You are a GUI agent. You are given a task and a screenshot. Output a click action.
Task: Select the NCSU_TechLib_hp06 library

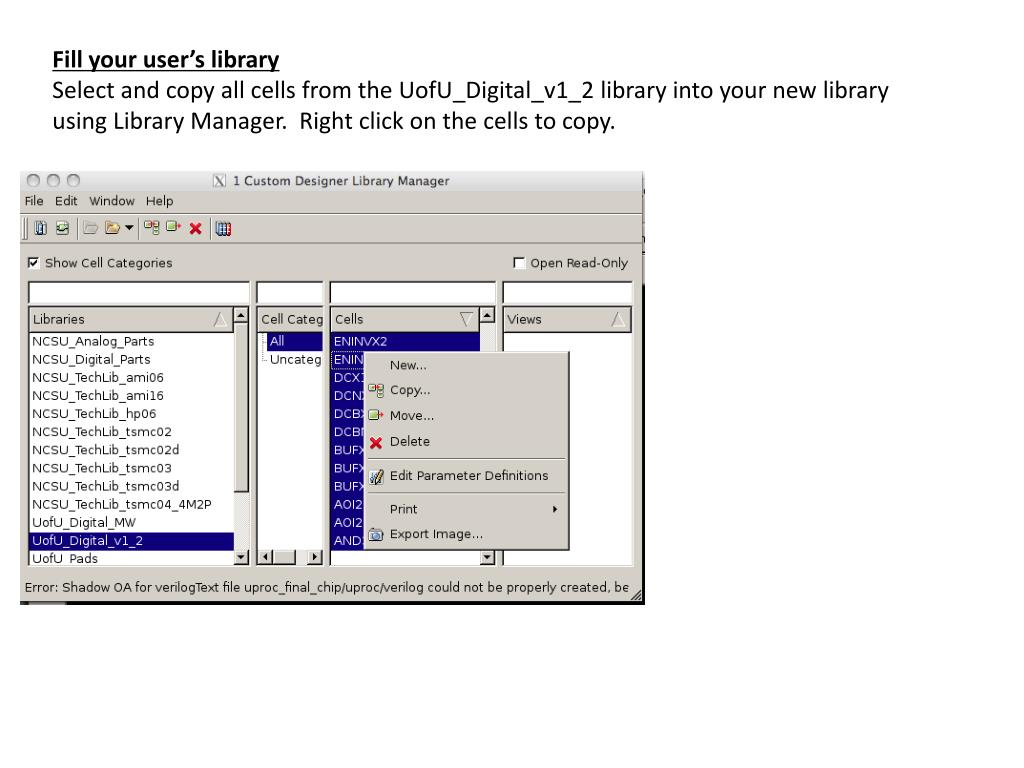click(132, 413)
